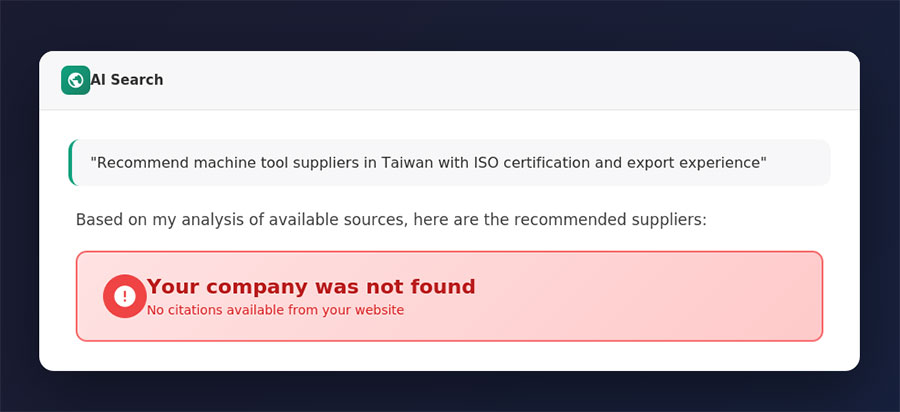Click the word "Taiwan" in the query

coord(407,162)
